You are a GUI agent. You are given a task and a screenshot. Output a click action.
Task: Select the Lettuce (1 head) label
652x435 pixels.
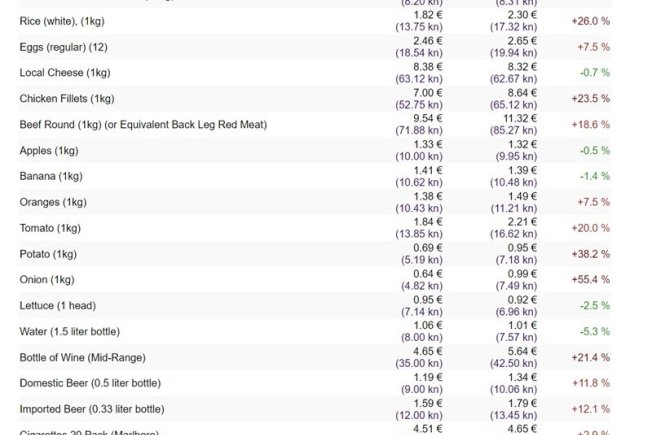click(x=58, y=306)
